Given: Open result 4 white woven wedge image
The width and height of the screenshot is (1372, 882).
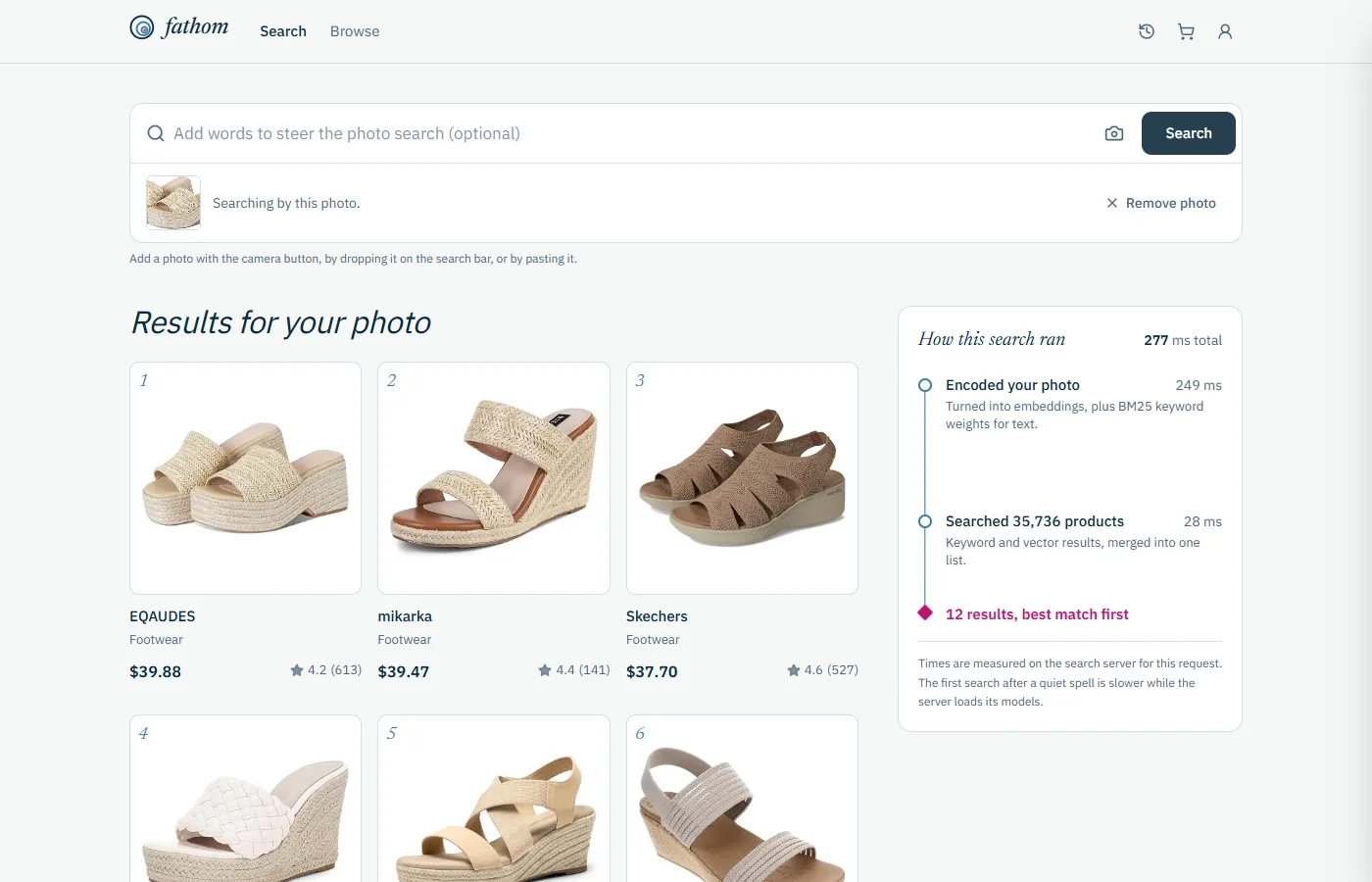Looking at the screenshot, I should (x=245, y=799).
